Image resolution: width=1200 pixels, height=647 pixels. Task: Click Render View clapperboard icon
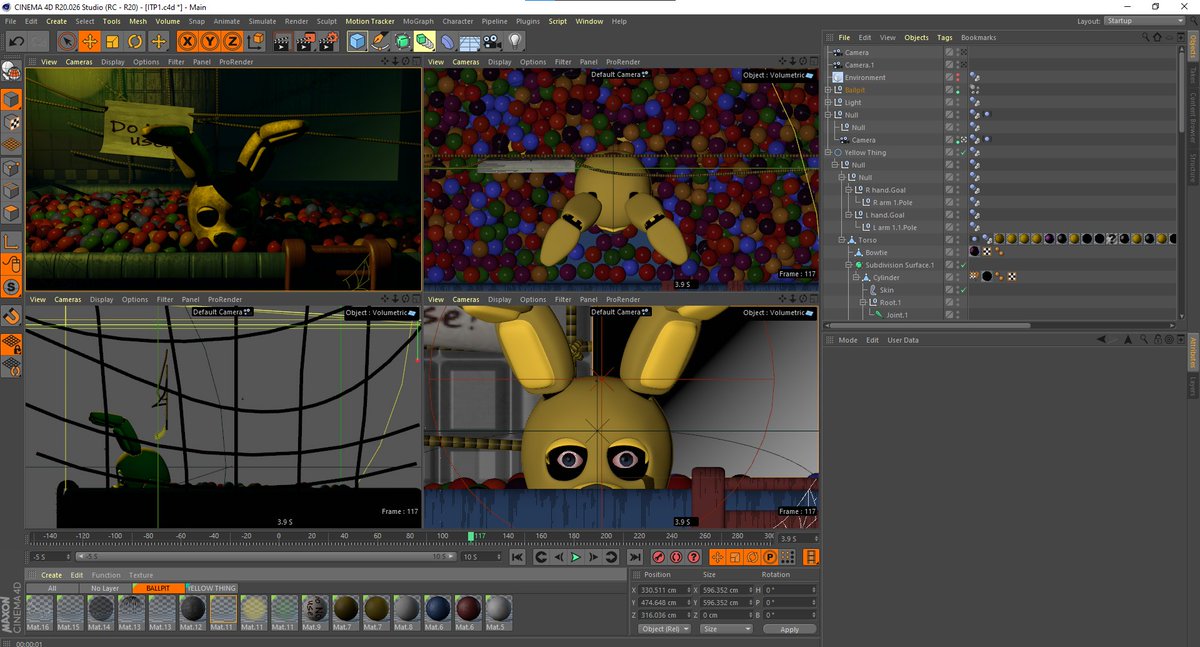[x=282, y=41]
